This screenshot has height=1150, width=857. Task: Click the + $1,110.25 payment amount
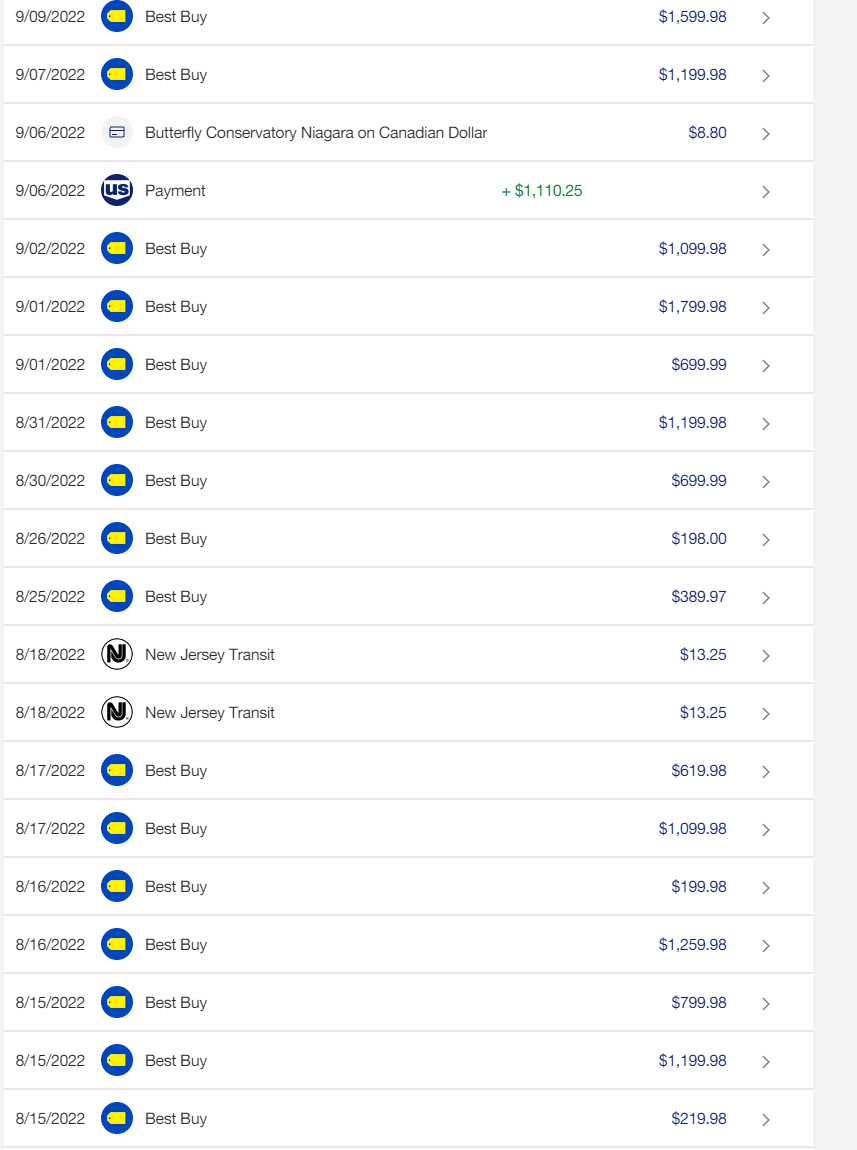[x=542, y=191]
